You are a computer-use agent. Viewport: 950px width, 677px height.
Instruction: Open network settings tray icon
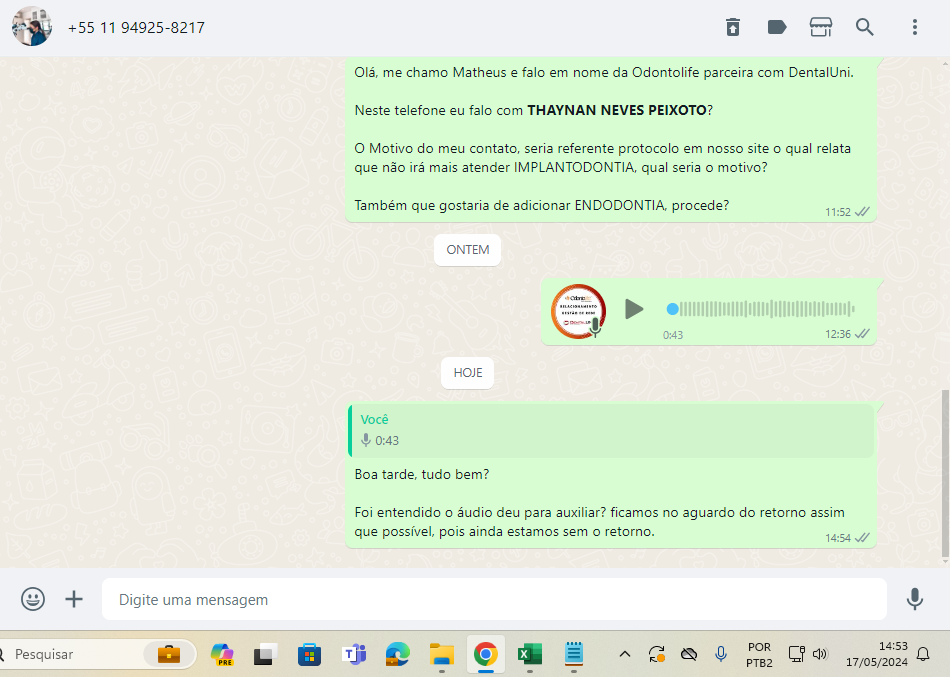796,655
